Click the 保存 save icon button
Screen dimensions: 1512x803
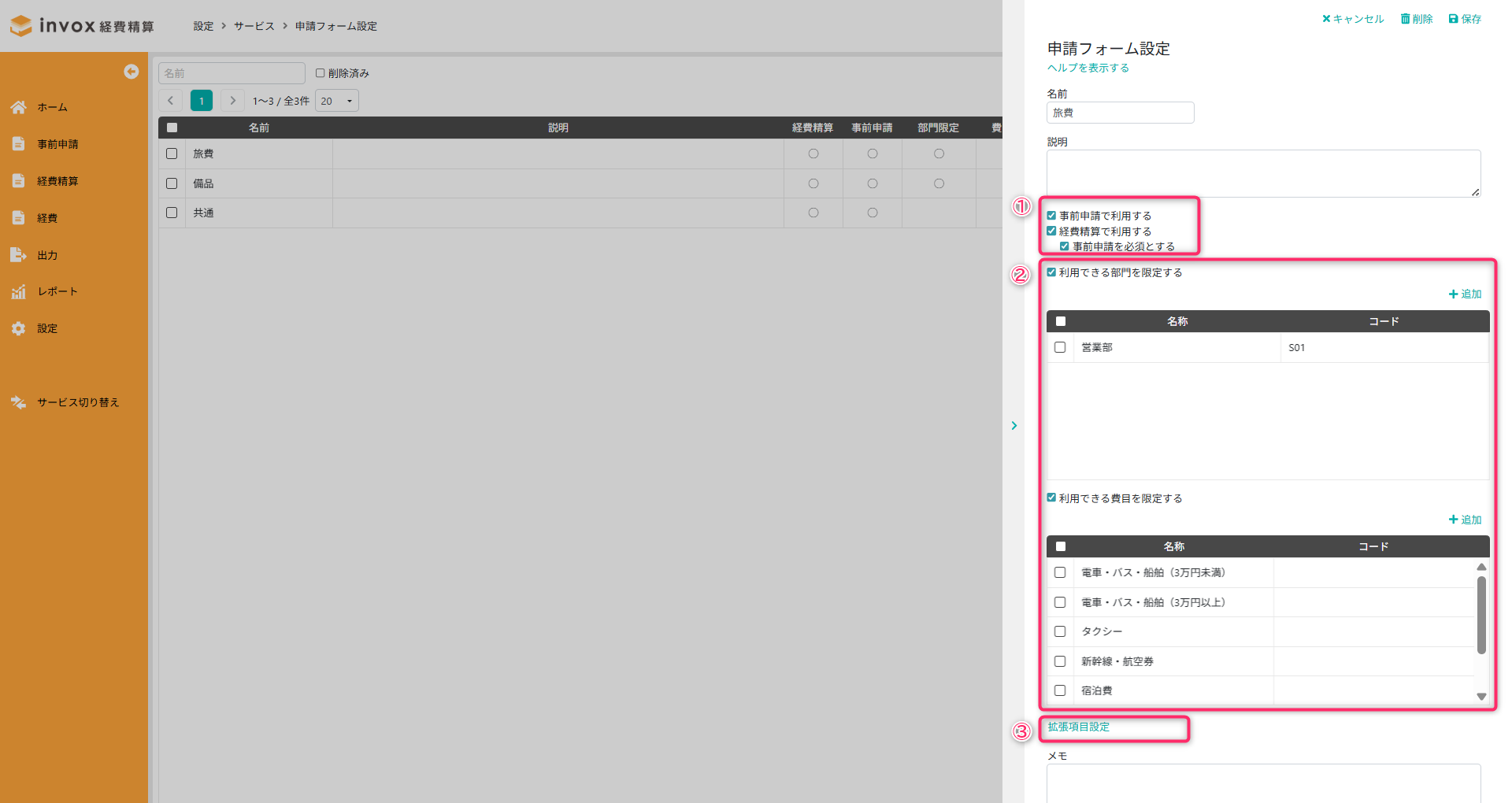click(1465, 19)
